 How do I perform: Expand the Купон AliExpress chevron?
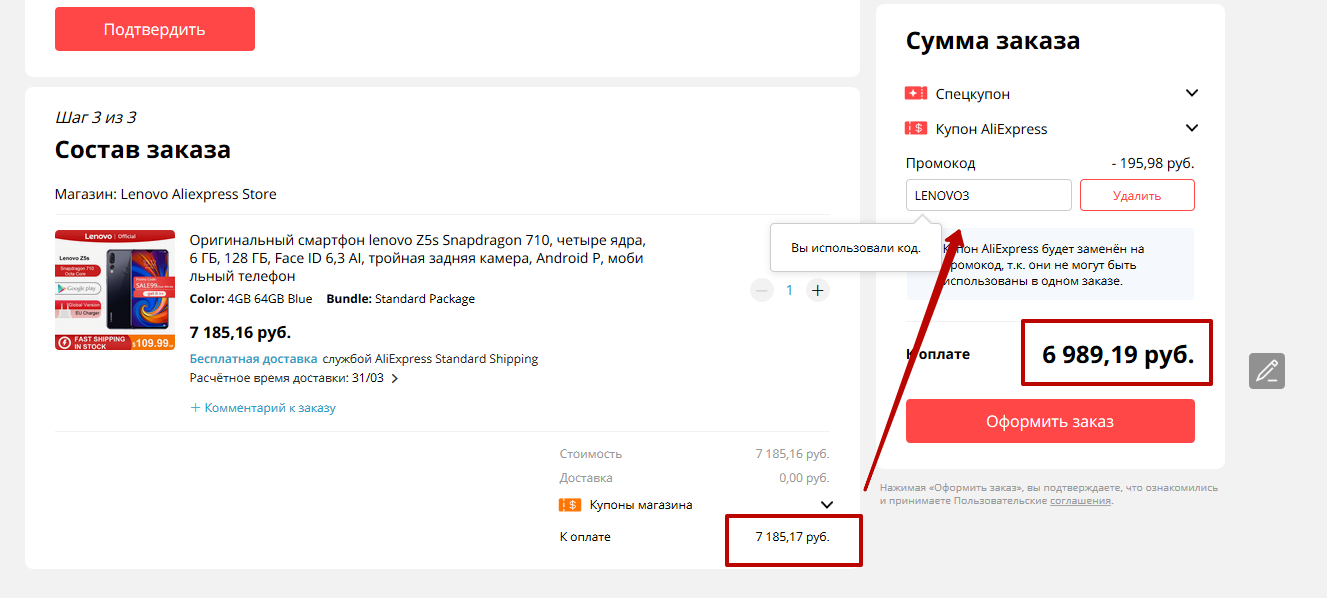(1191, 128)
